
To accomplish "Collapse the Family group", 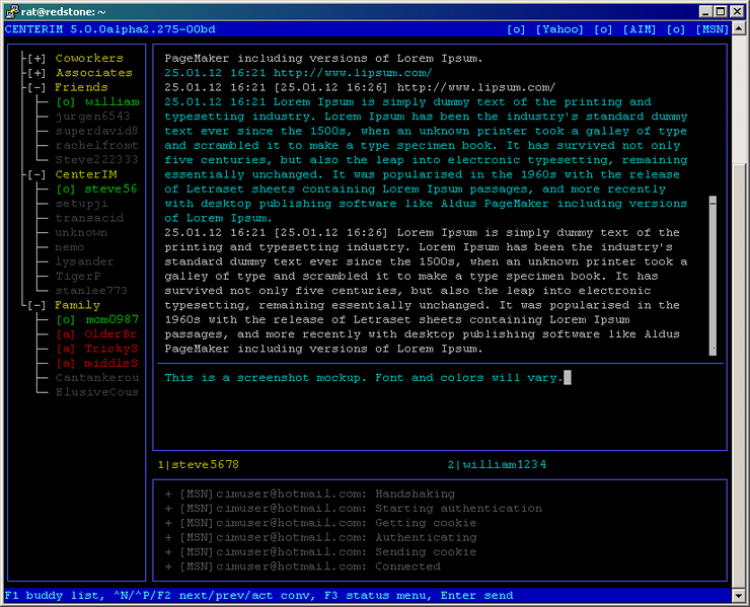I will pyautogui.click(x=36, y=305).
